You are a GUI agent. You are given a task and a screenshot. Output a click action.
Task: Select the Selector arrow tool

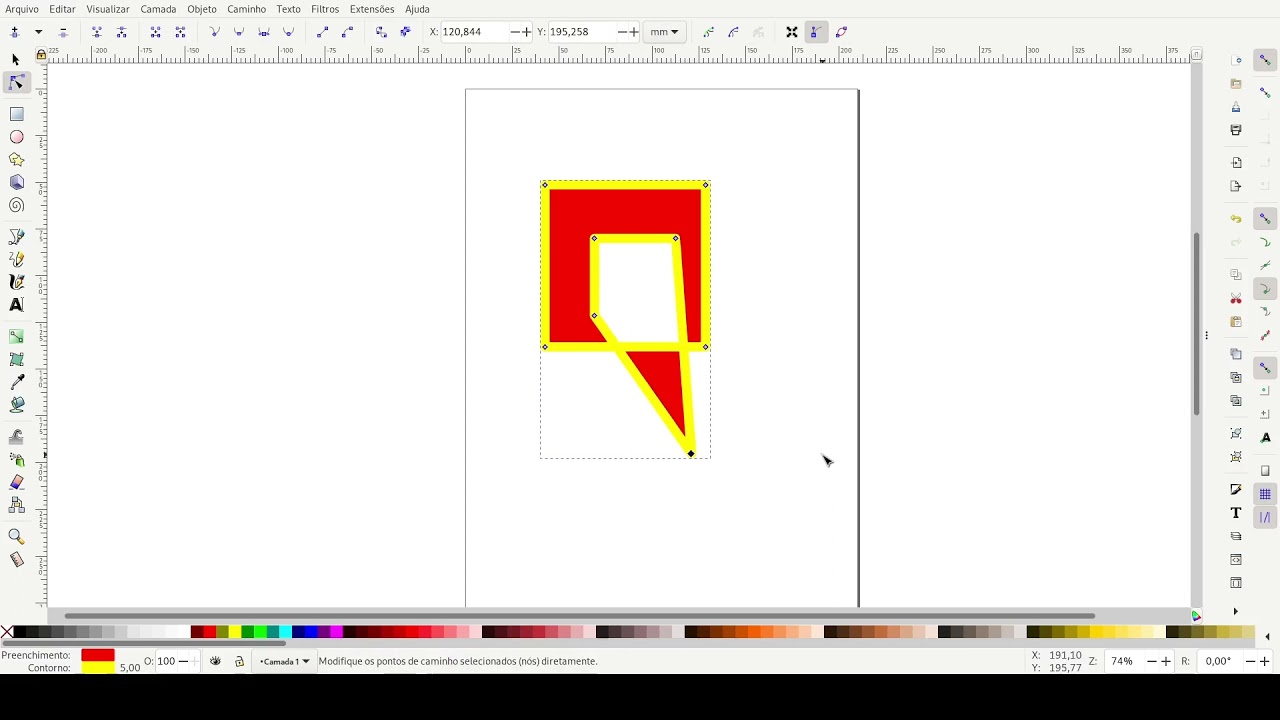[x=16, y=60]
